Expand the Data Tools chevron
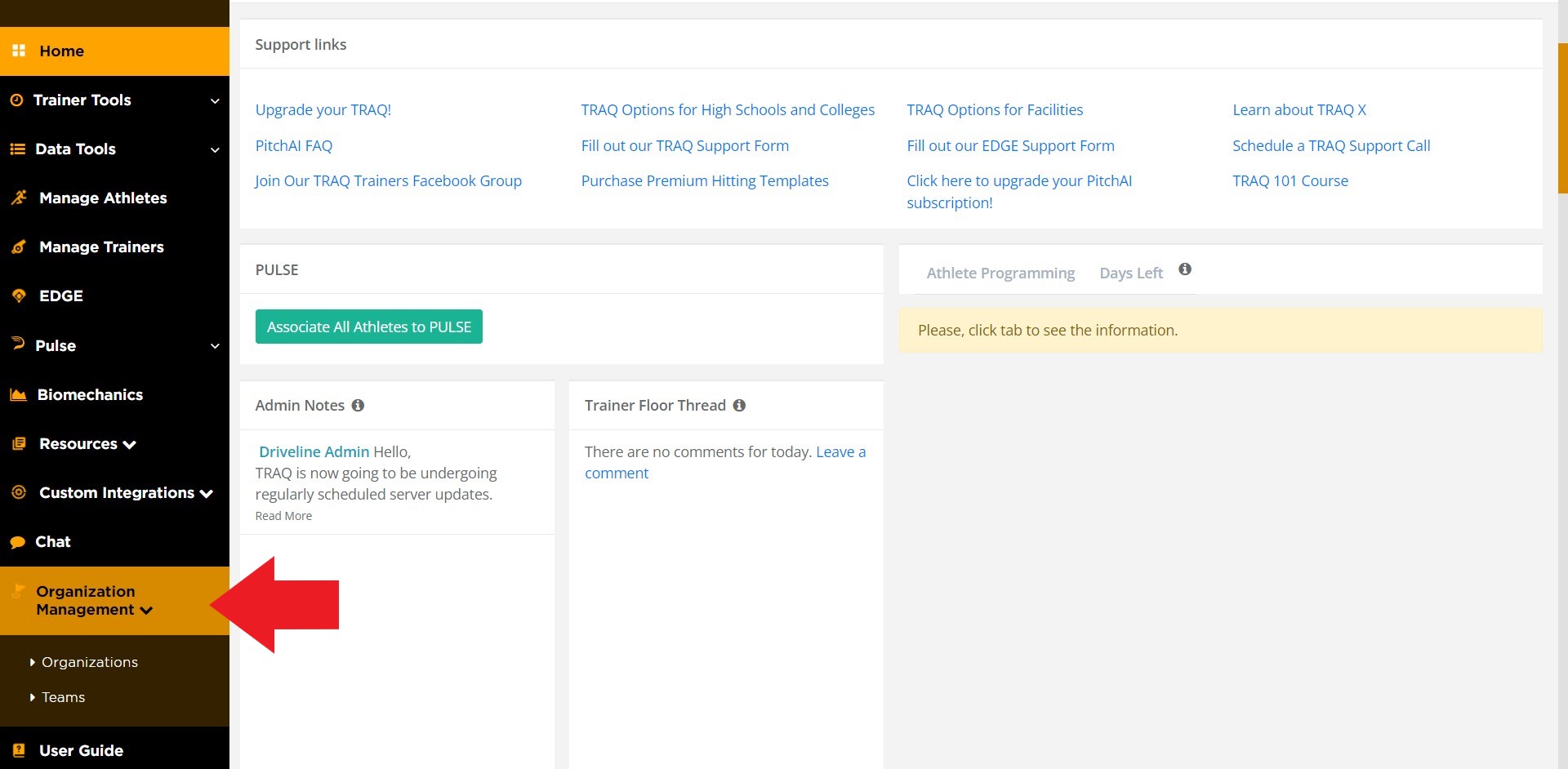 [x=215, y=150]
